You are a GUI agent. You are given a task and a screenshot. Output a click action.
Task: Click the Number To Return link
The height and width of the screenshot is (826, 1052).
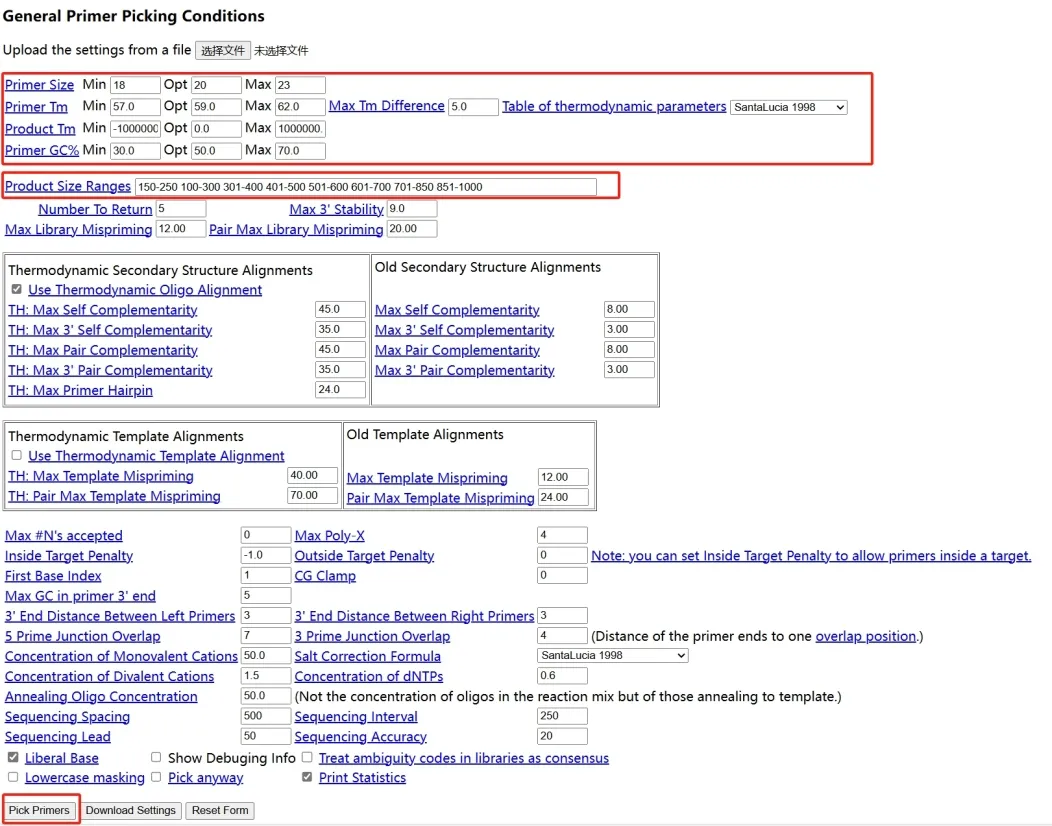click(x=95, y=209)
